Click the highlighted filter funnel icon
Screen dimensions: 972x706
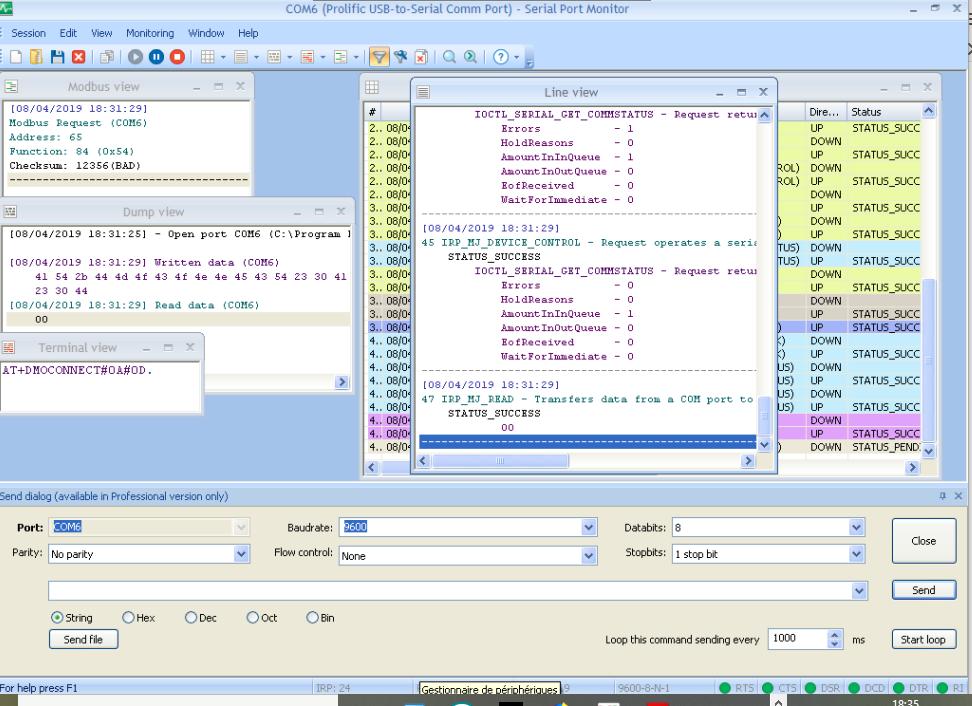379,57
